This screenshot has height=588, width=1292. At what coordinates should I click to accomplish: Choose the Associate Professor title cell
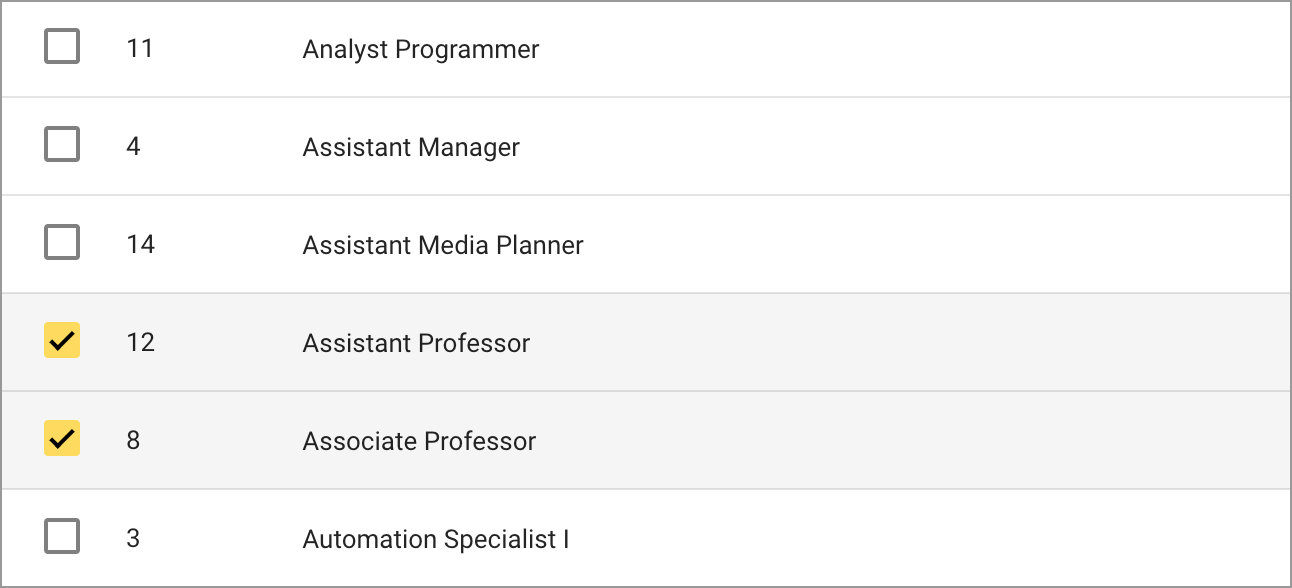click(x=419, y=441)
